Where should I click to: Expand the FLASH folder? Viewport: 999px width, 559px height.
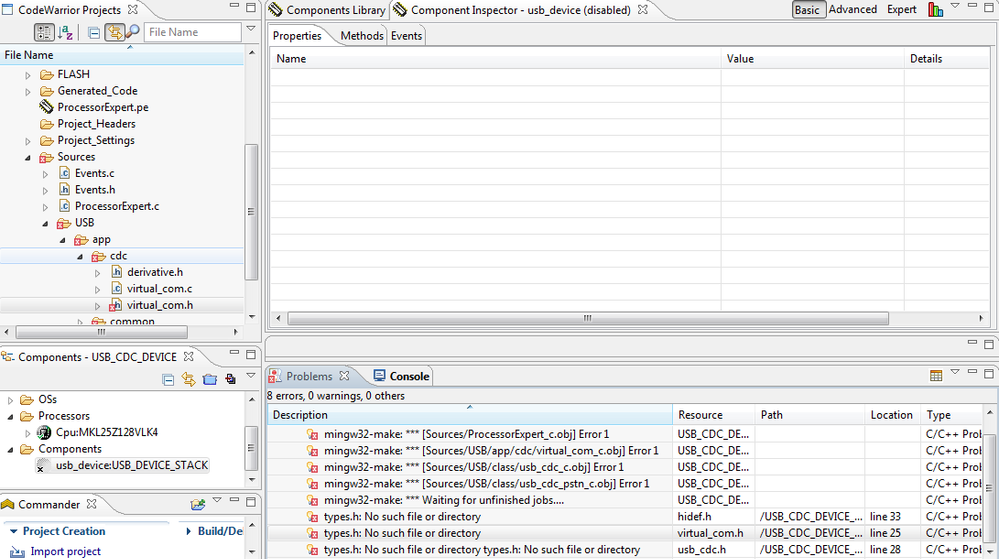(28, 75)
